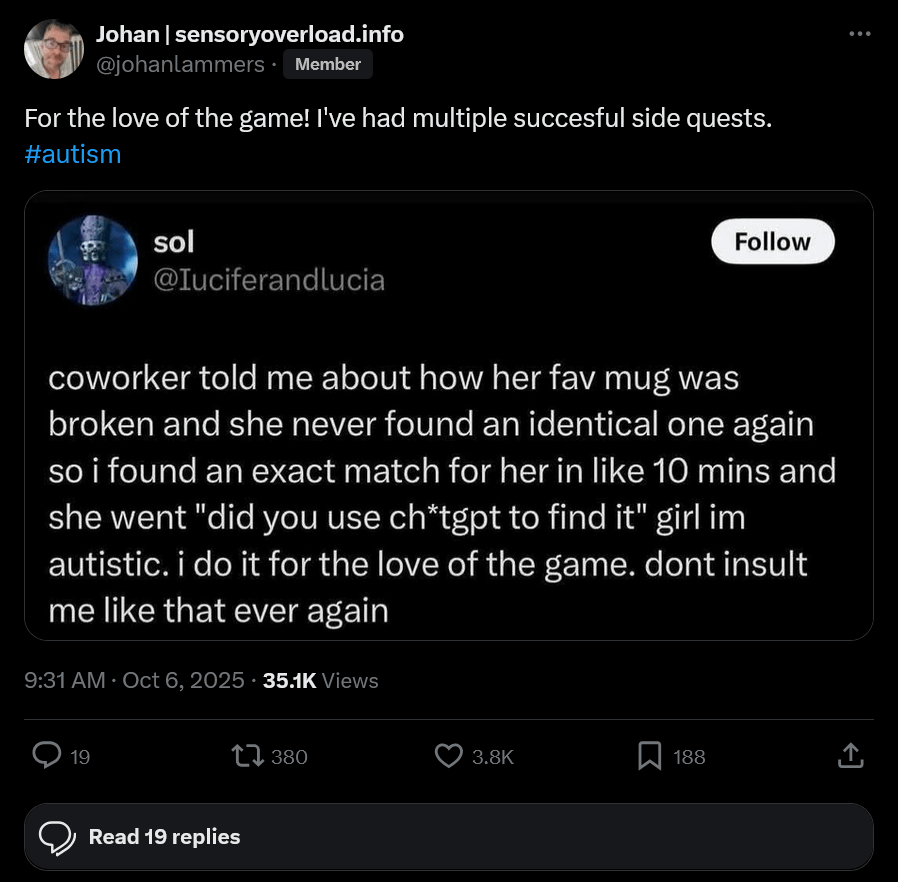898x882 pixels.
Task: Click the sol display name
Action: (174, 241)
